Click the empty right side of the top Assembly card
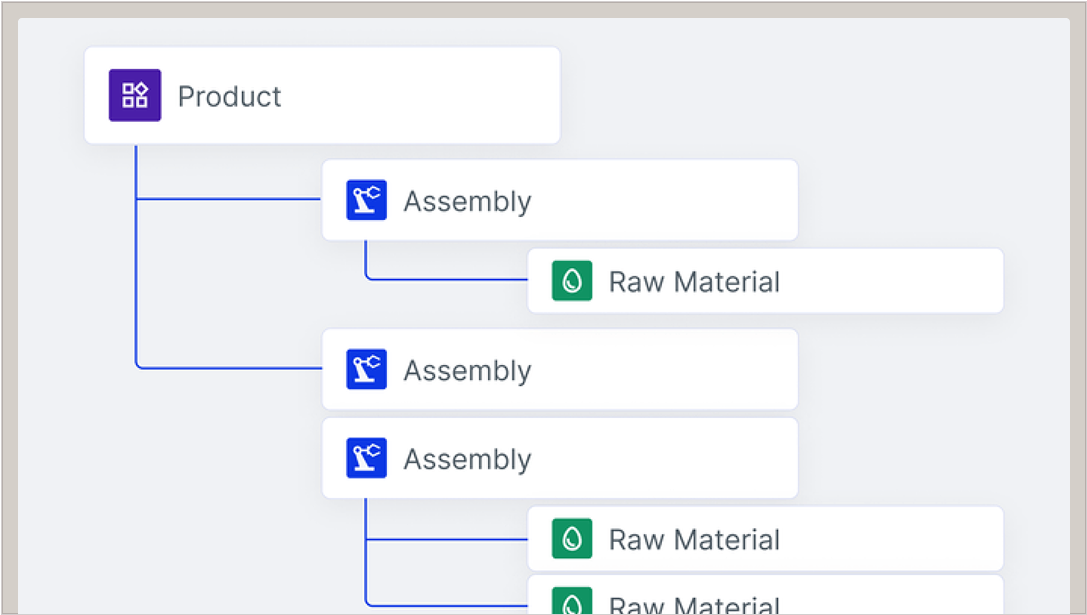The width and height of the screenshot is (1087, 615). click(680, 200)
